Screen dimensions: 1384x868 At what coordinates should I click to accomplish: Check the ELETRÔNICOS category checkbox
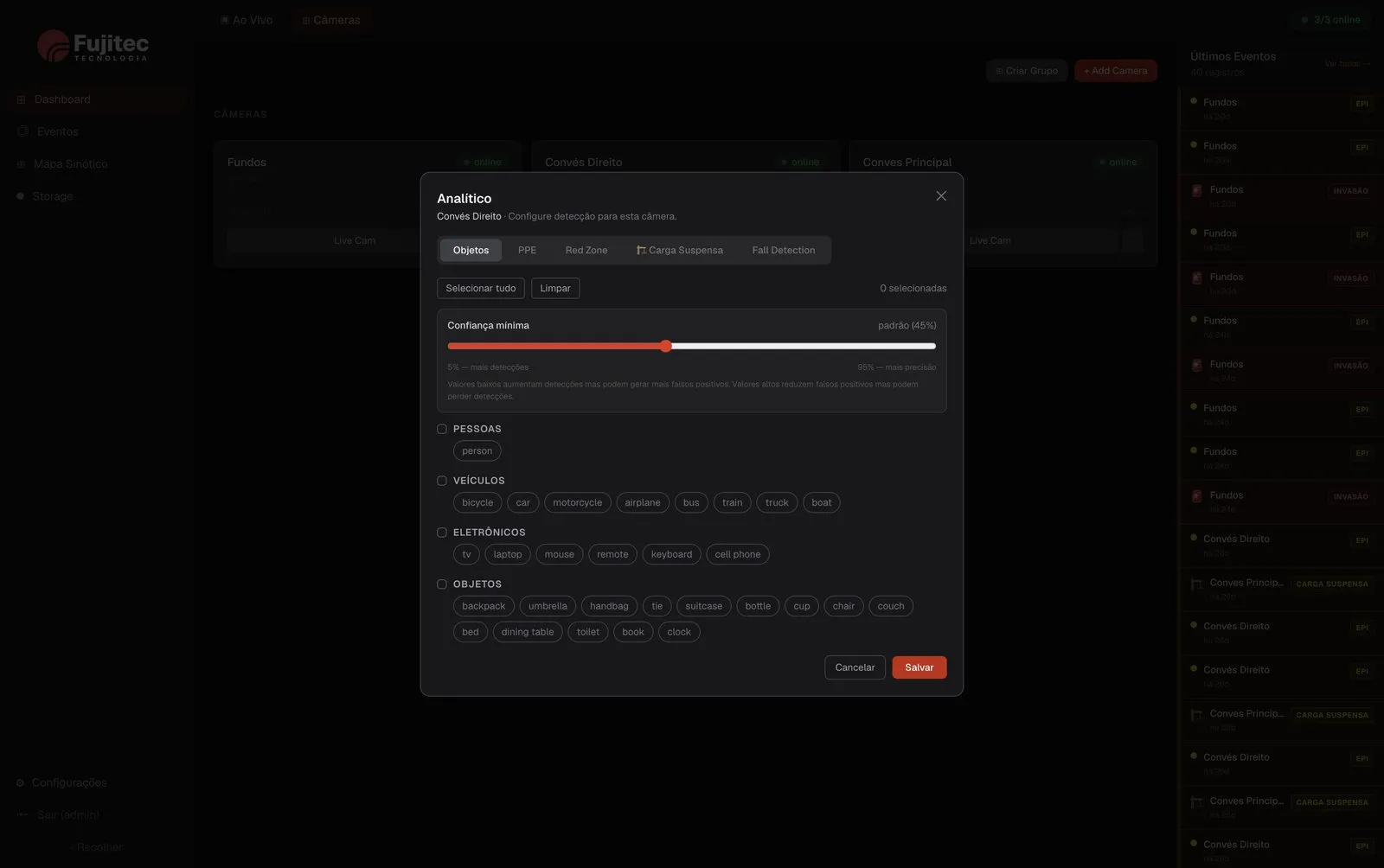tap(442, 533)
